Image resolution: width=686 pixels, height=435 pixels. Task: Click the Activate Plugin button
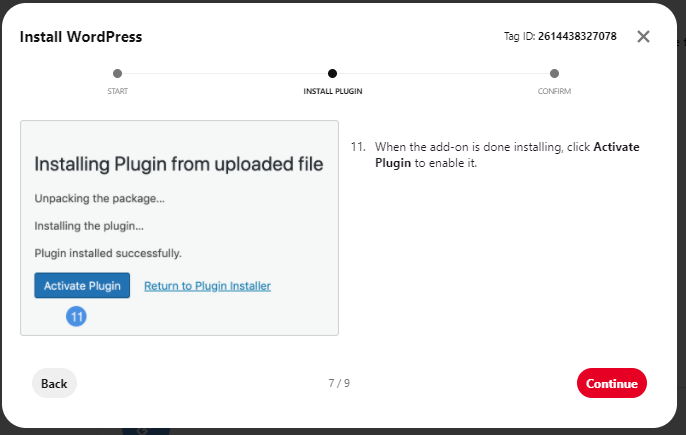tap(82, 285)
